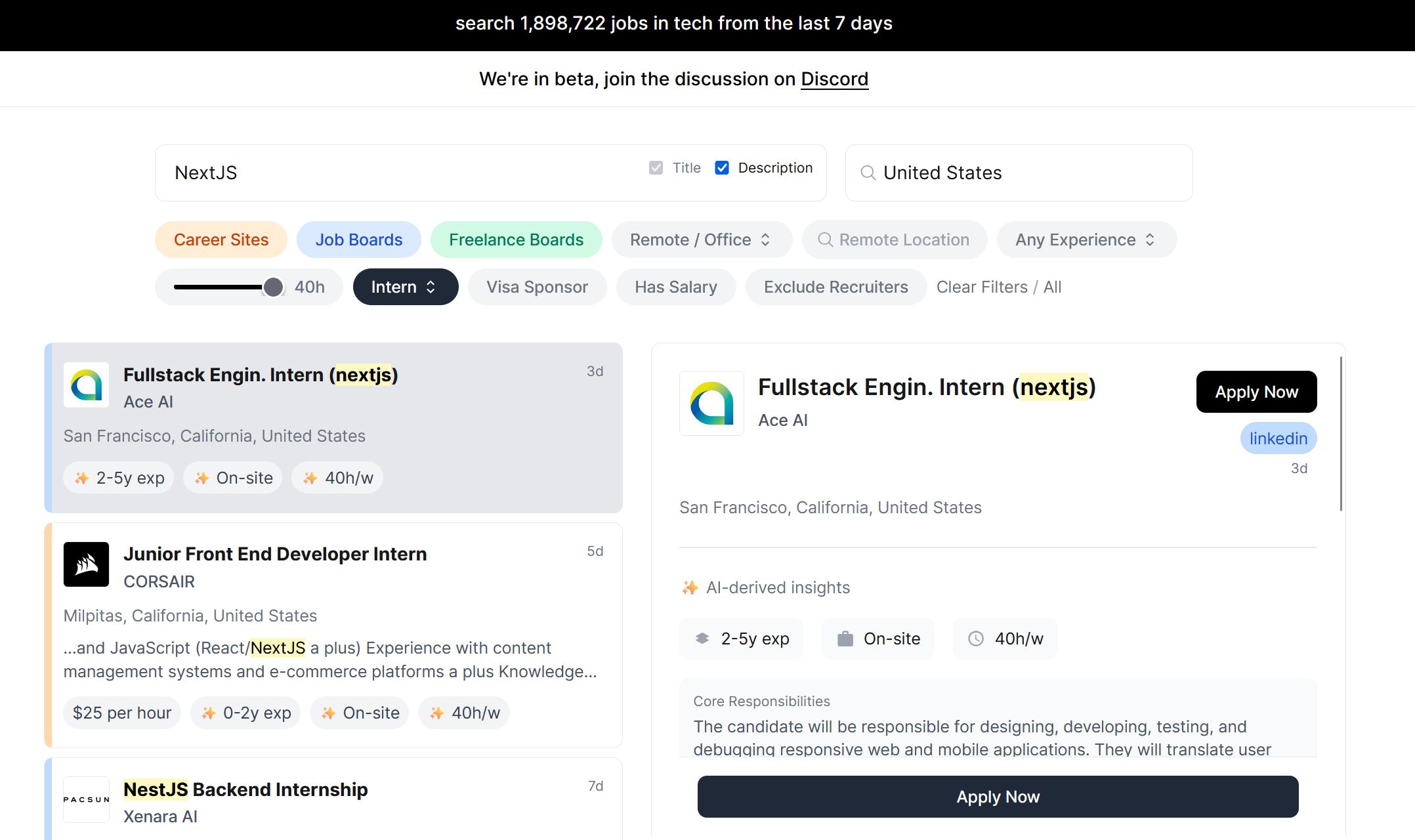Screen dimensions: 1415x840
Task: Click the United States location field
Action: pos(1019,173)
